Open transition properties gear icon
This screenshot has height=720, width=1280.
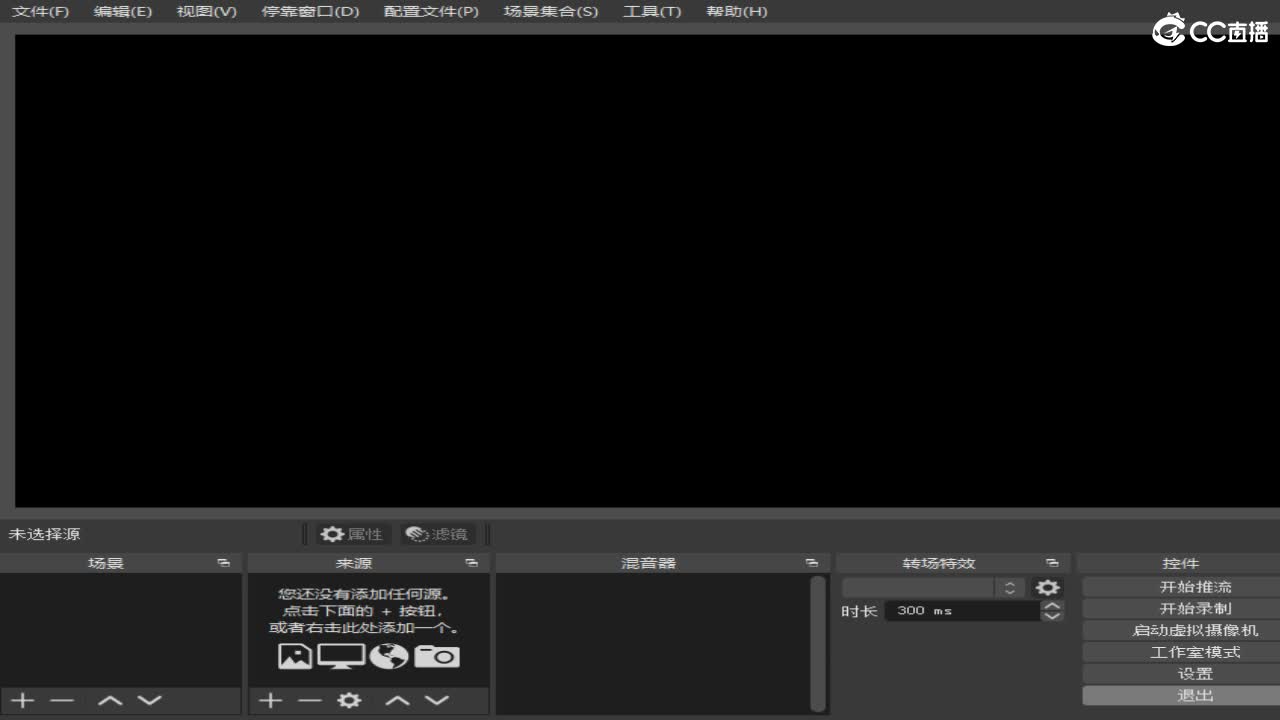(x=1047, y=587)
